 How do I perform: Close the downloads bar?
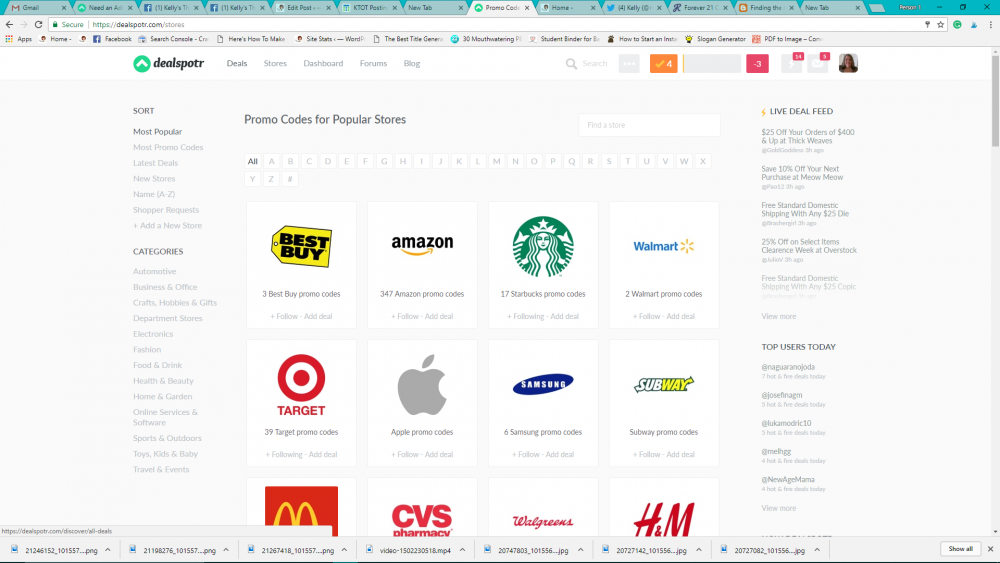click(x=990, y=549)
